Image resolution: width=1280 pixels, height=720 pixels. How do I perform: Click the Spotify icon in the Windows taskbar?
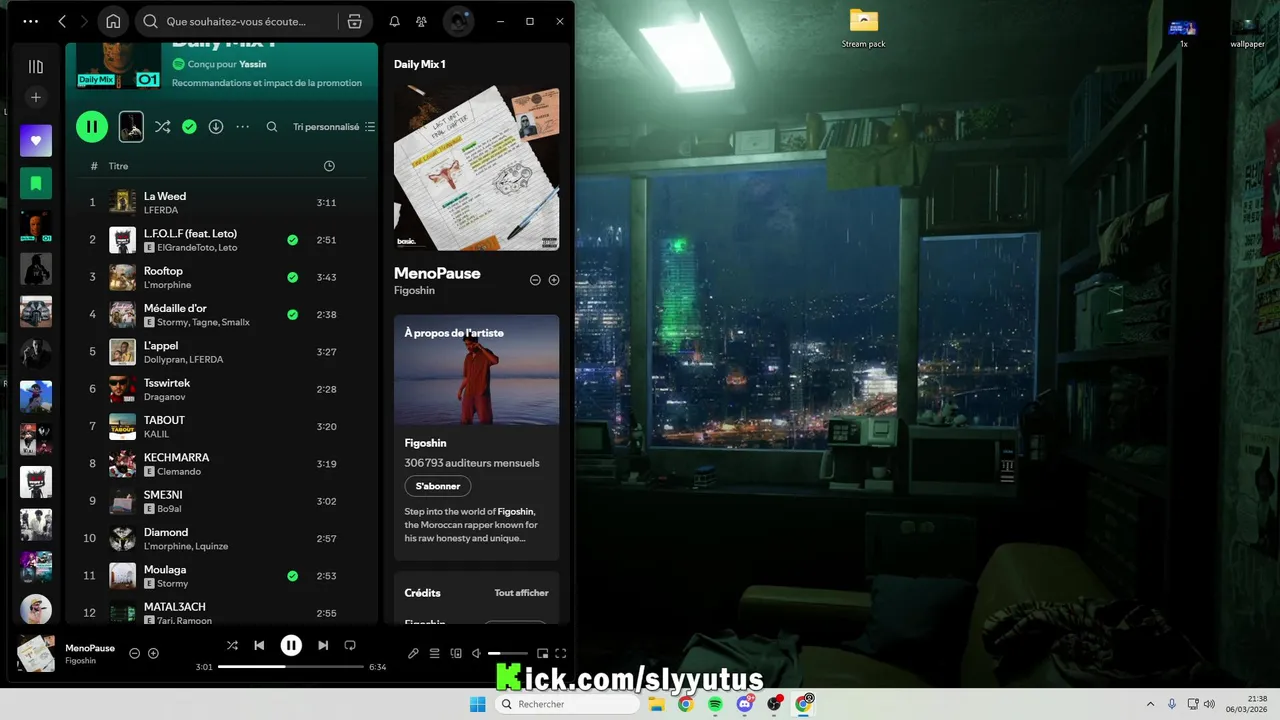(715, 704)
